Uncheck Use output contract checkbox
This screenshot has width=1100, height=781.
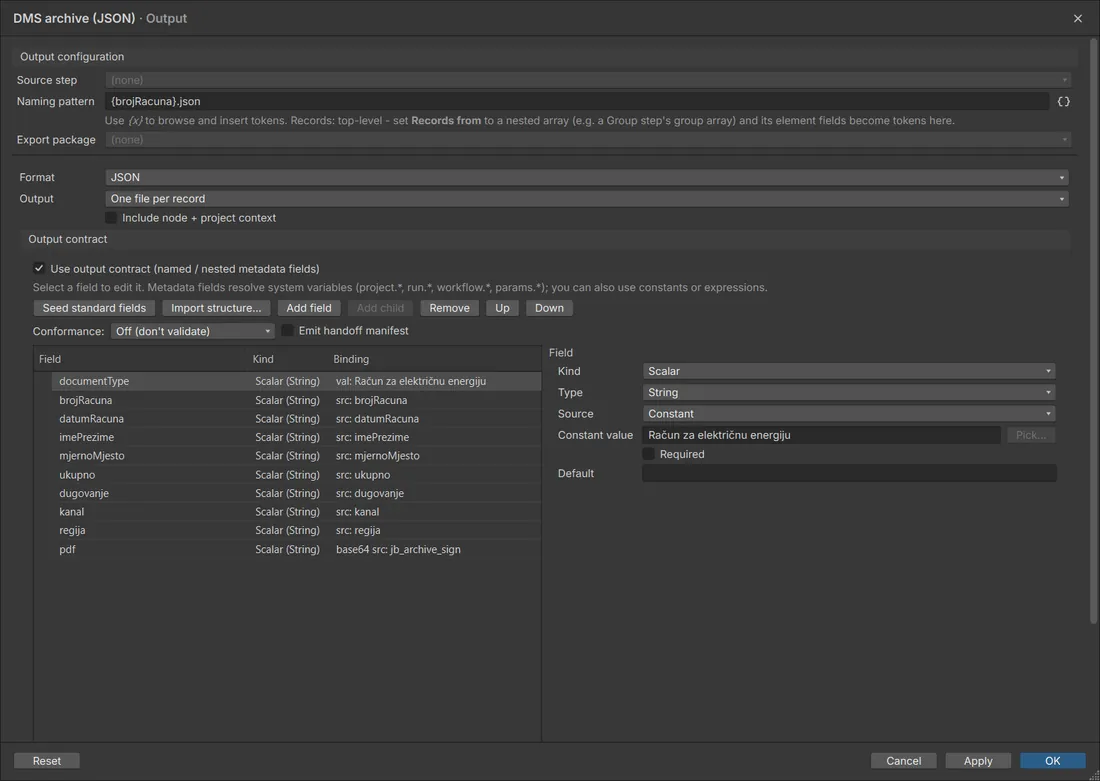click(x=39, y=268)
